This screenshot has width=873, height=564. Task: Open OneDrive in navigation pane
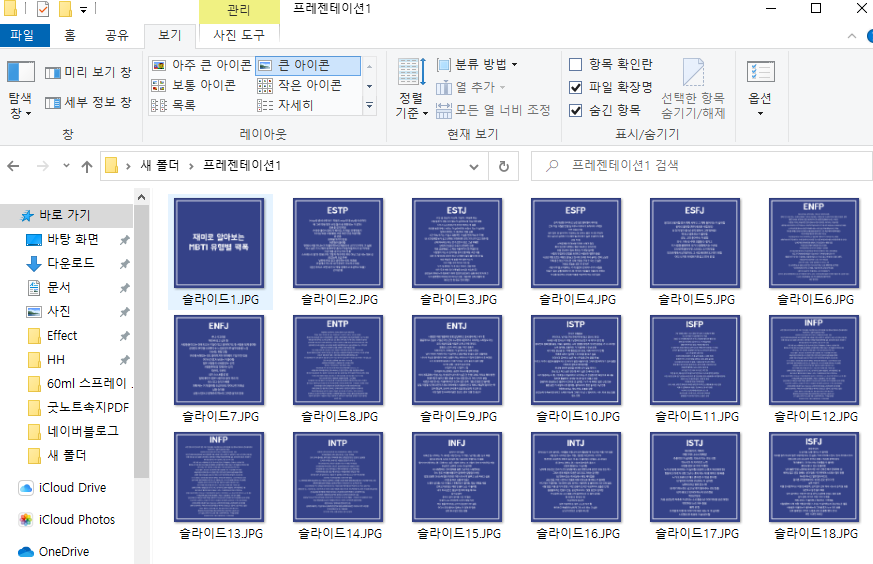click(x=64, y=552)
